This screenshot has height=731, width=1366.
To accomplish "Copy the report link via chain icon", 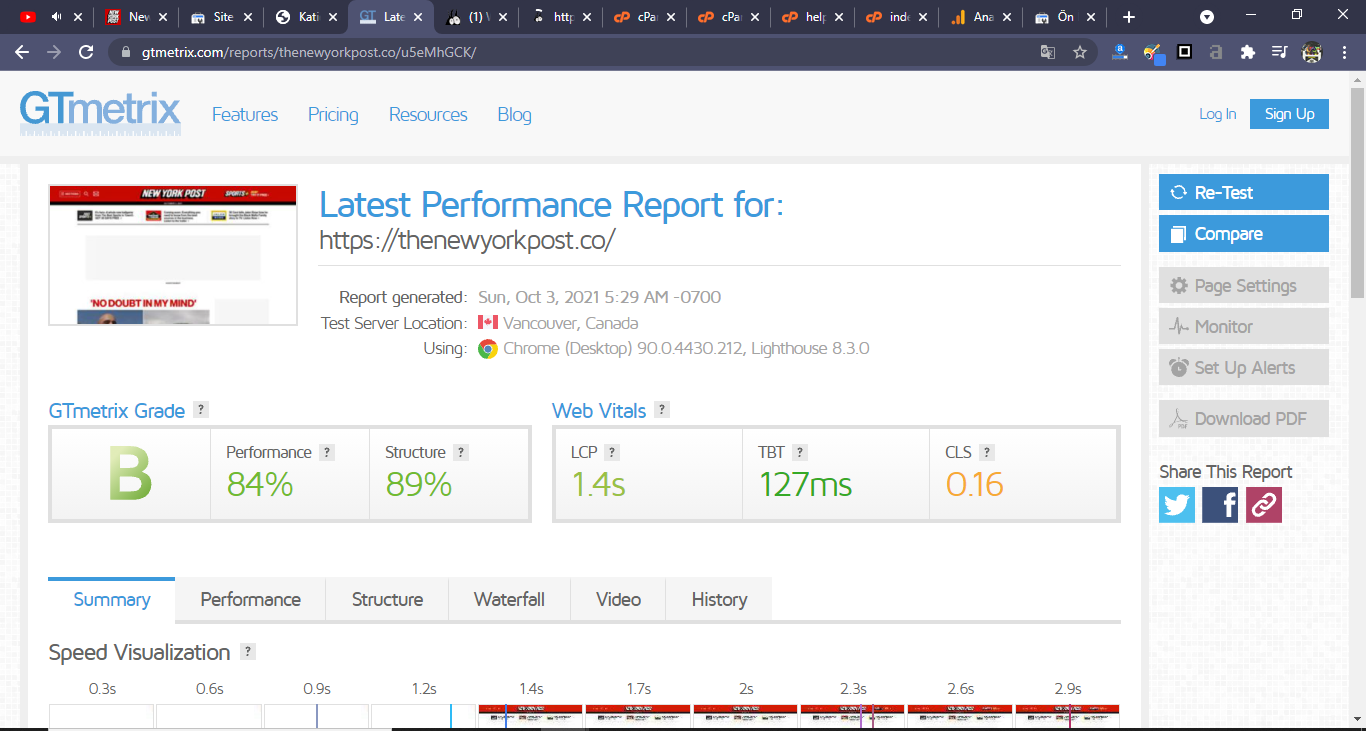I will (1263, 505).
